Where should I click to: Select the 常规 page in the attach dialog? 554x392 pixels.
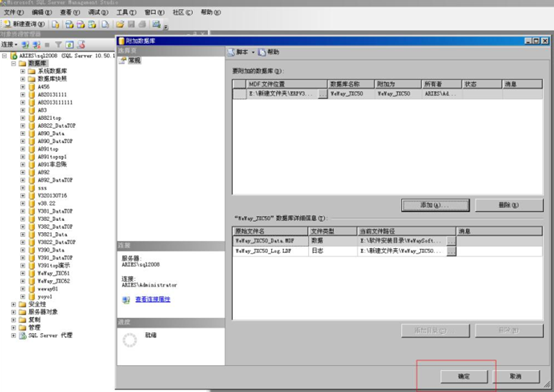(x=134, y=60)
